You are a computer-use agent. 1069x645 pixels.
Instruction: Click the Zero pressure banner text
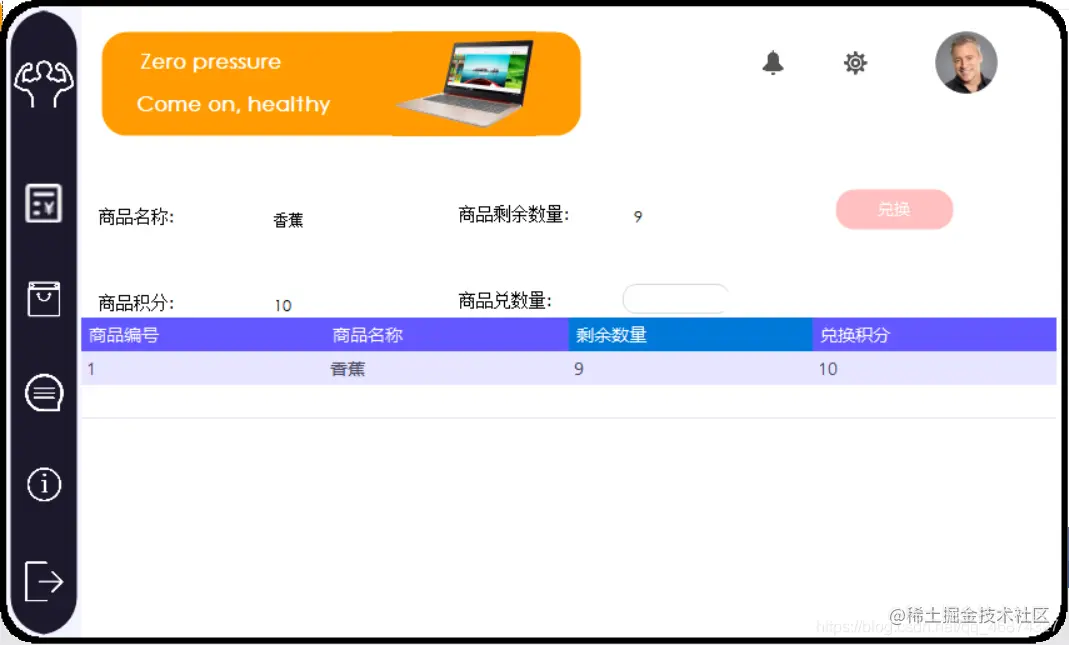pyautogui.click(x=210, y=61)
